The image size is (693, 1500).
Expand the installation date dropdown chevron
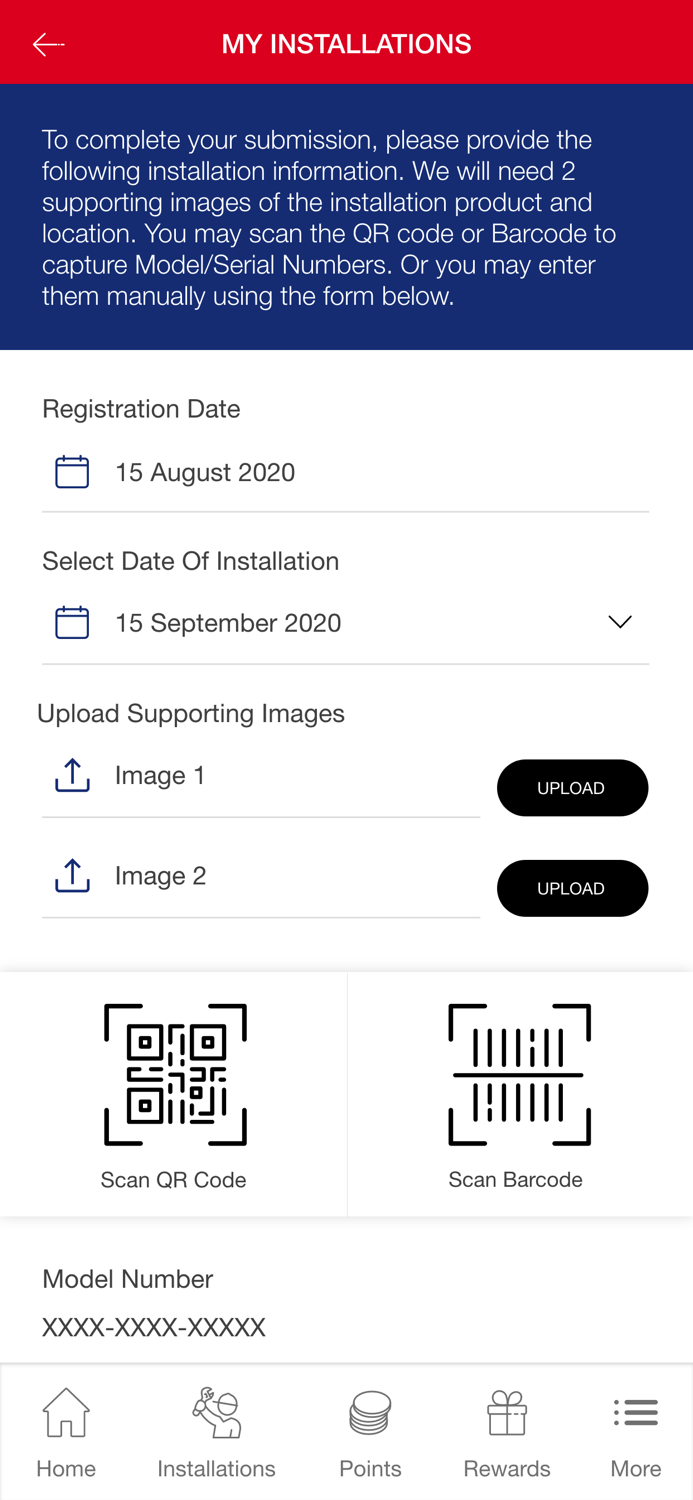click(x=620, y=622)
